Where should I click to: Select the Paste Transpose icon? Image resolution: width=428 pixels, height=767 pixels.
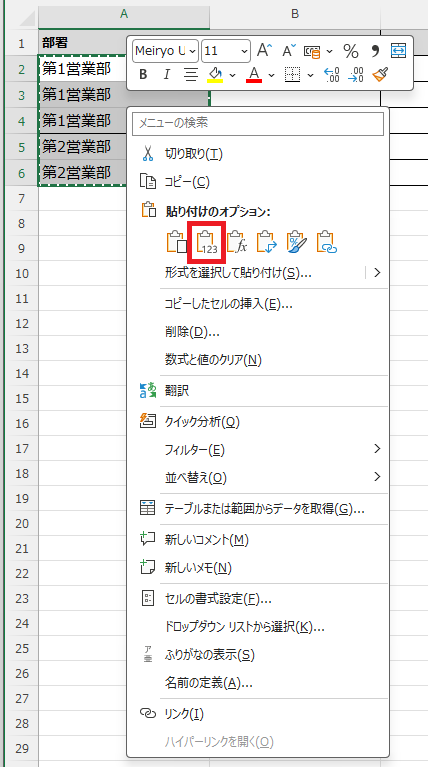tap(268, 242)
